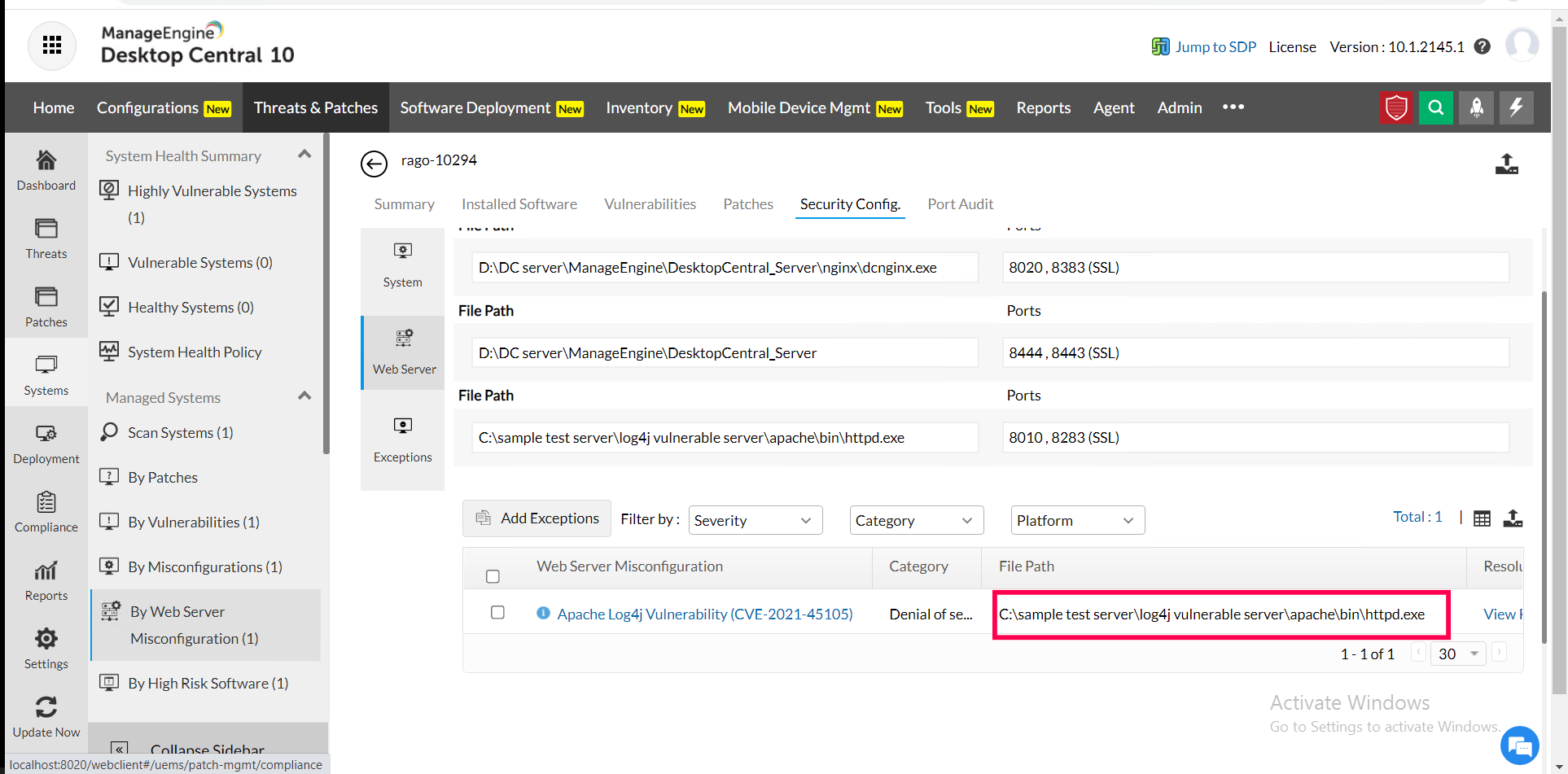Select the Web Server section icon
This screenshot has height=774, width=1568.
tap(404, 338)
